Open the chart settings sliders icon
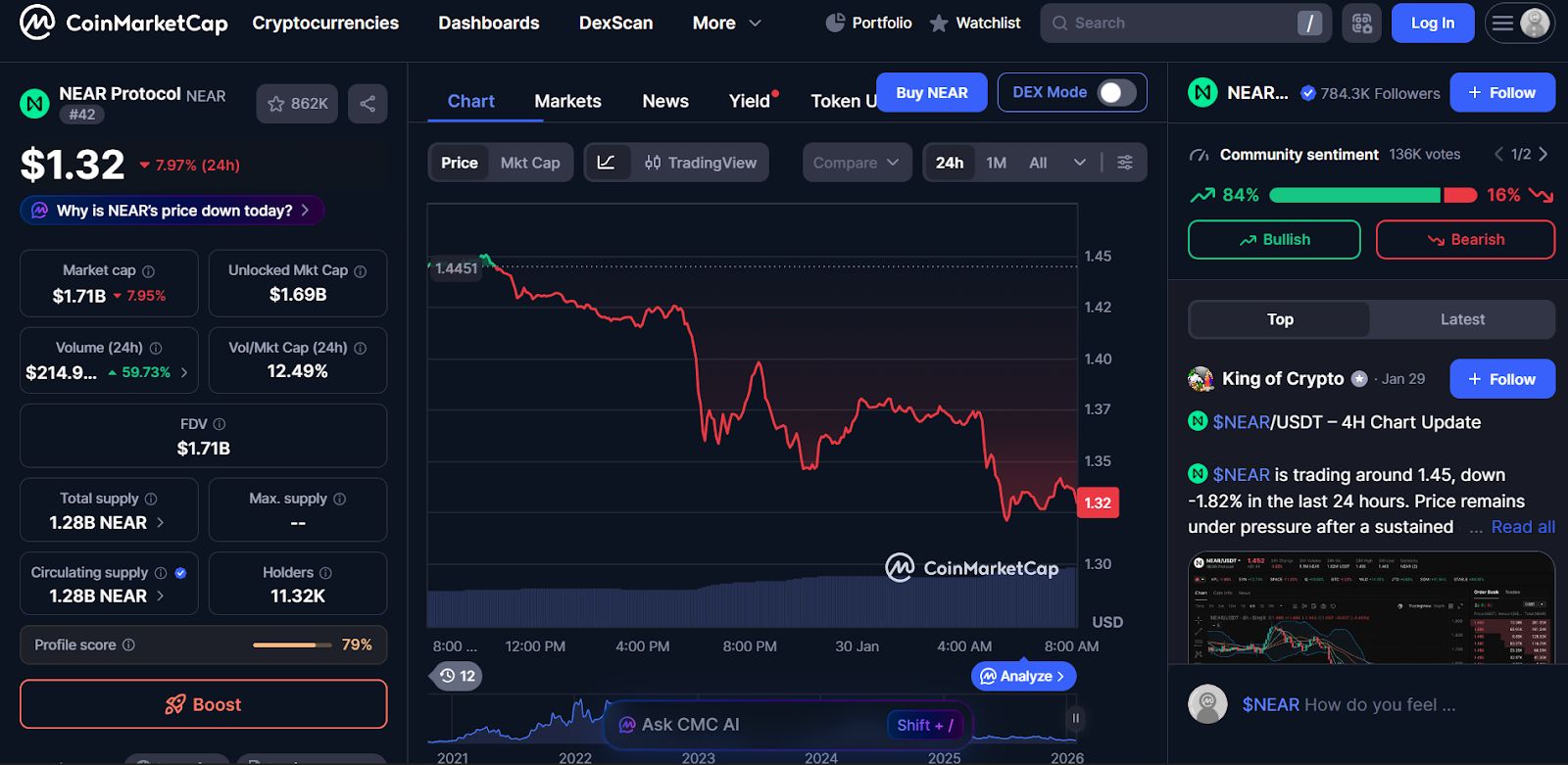 pyautogui.click(x=1125, y=163)
